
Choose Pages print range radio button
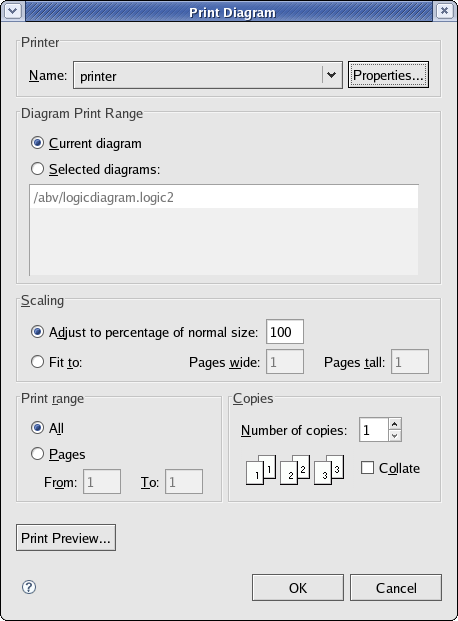37,454
